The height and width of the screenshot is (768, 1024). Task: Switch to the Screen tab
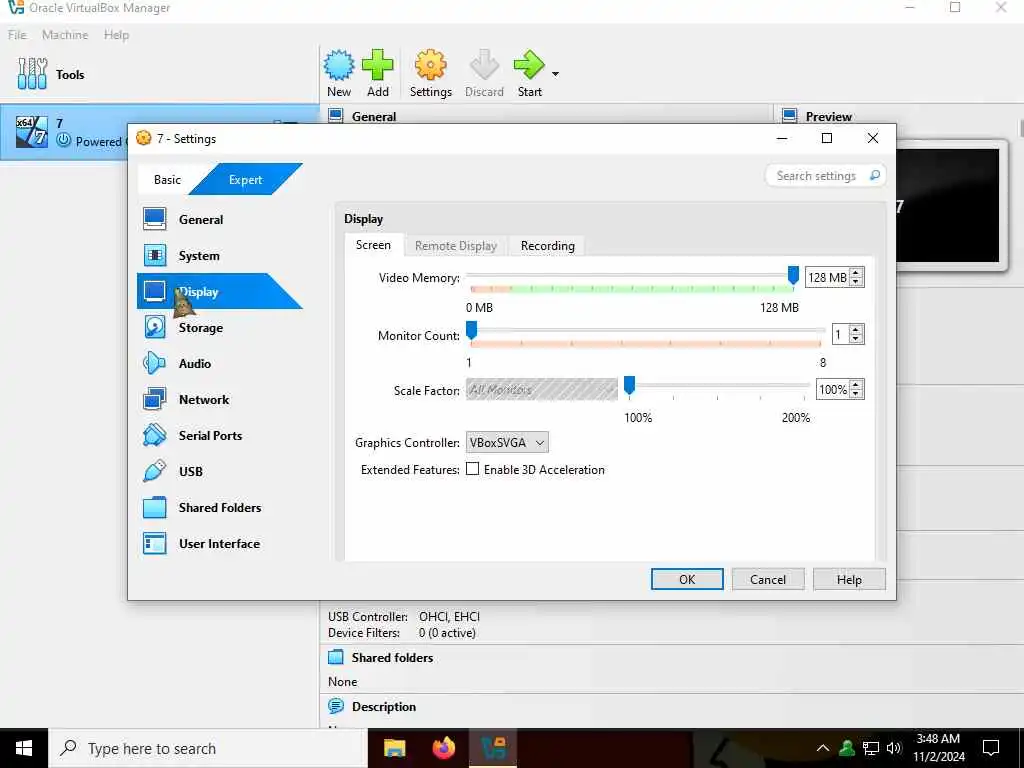coord(373,245)
